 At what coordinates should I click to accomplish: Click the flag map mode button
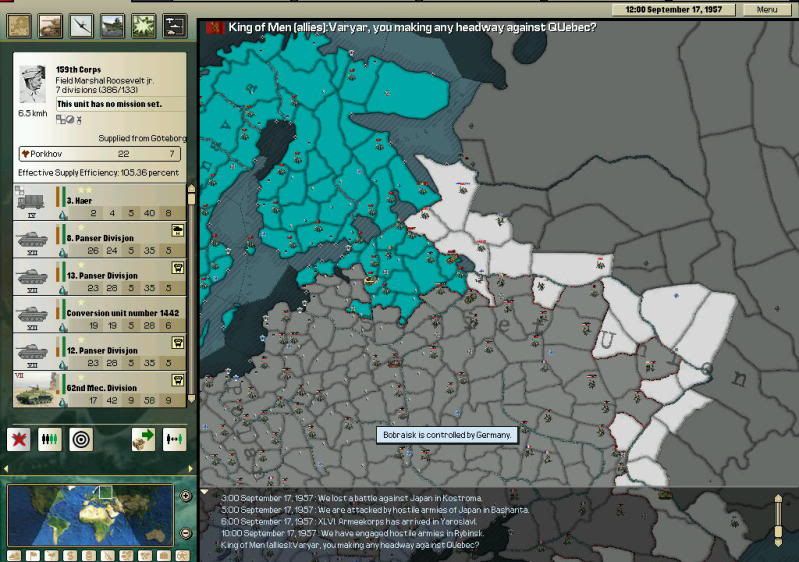point(33,555)
